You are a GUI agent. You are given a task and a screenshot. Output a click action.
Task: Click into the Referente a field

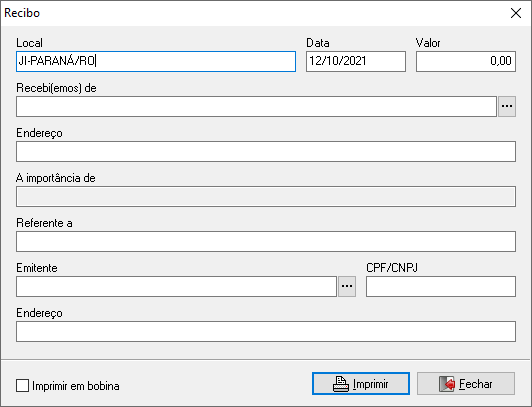coord(266,241)
